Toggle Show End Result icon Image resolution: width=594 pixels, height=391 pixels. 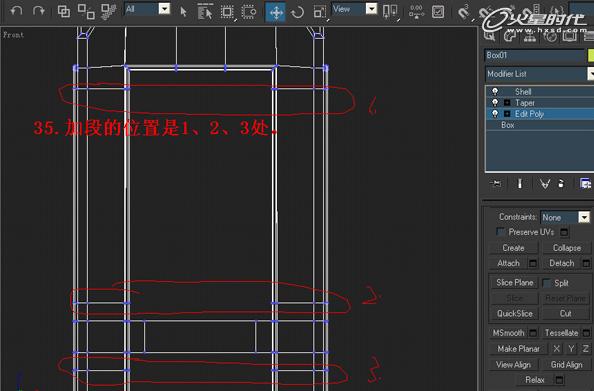(x=520, y=184)
